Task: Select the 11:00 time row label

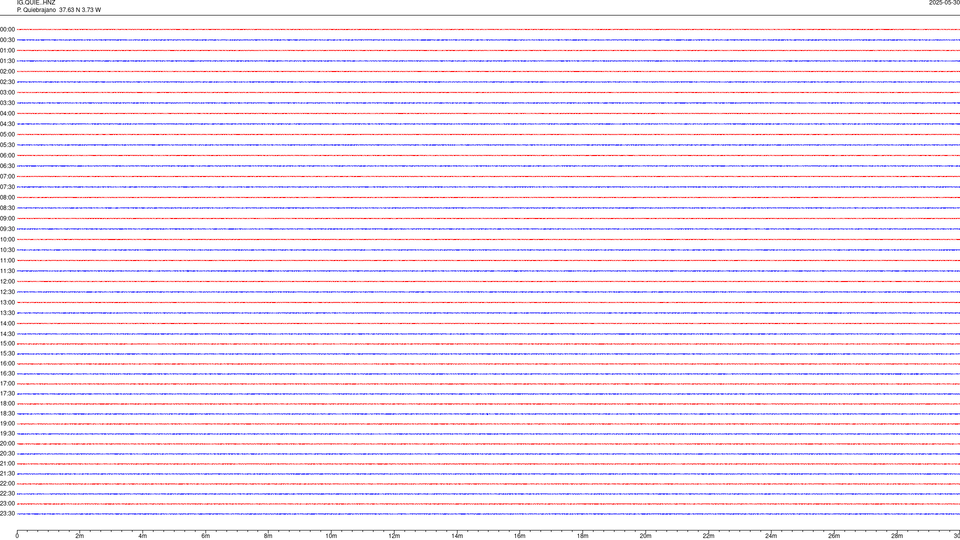Action: 7,260
